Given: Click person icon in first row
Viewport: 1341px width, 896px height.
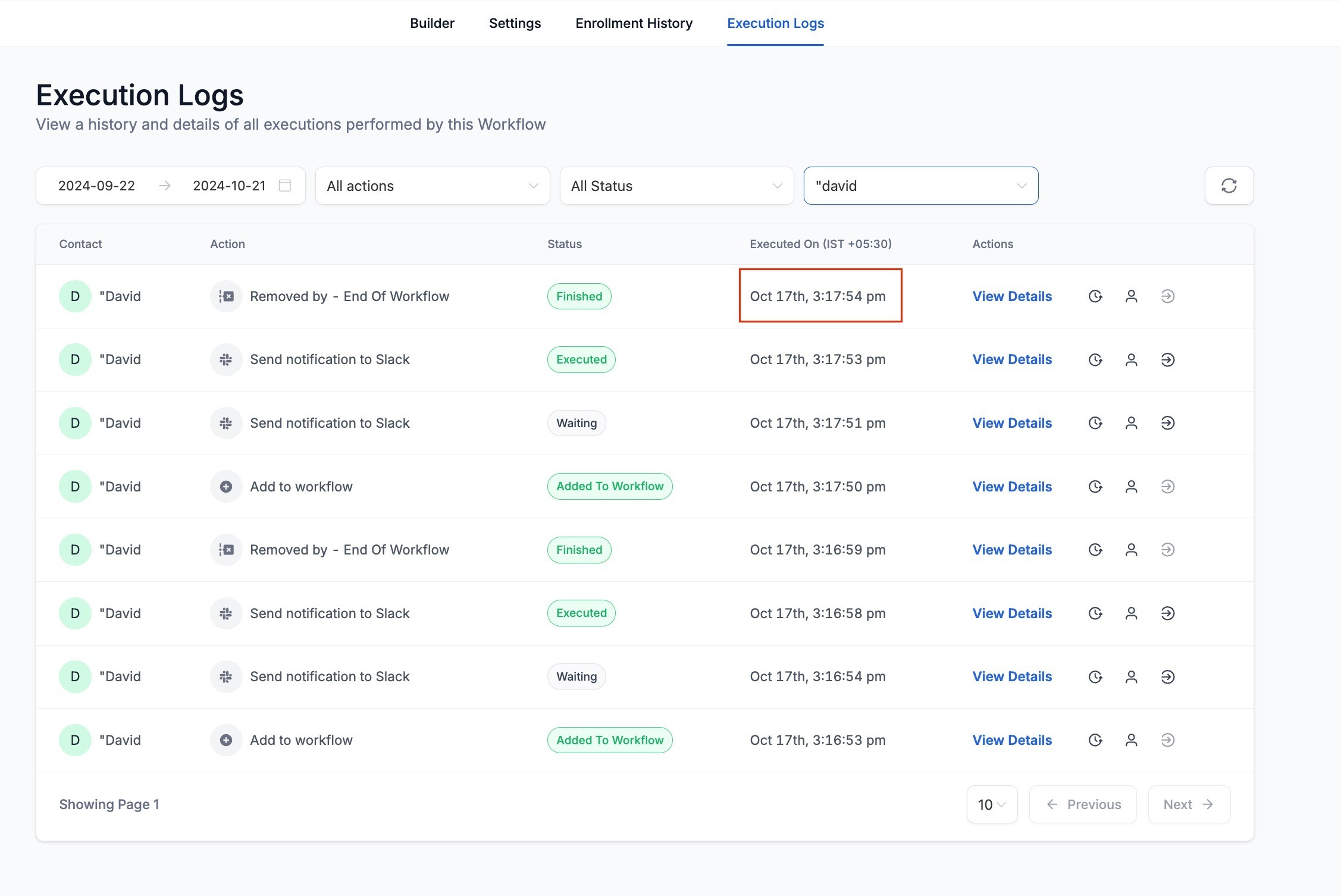Looking at the screenshot, I should point(1131,296).
